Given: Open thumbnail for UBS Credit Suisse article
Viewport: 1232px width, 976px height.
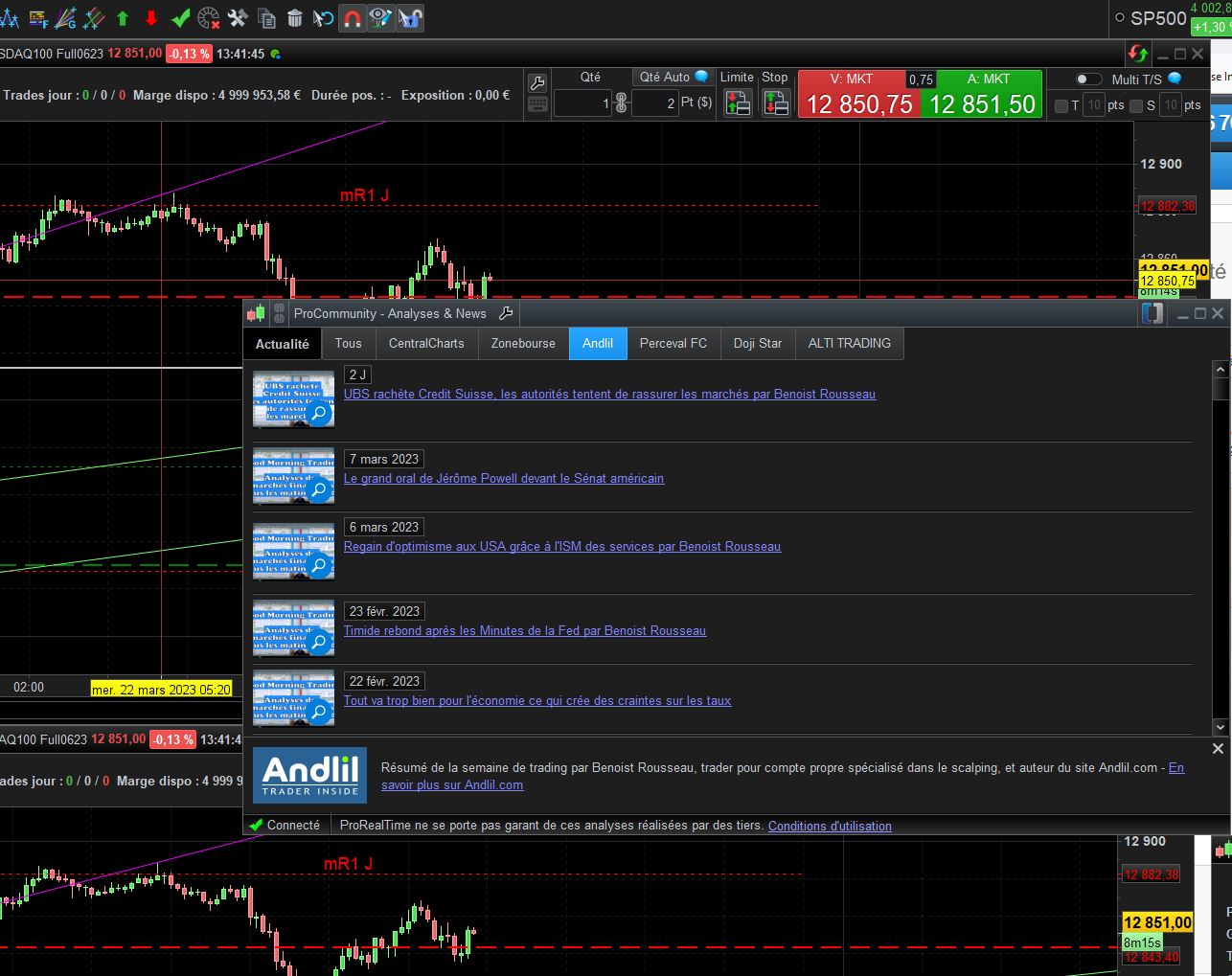Looking at the screenshot, I should [293, 399].
